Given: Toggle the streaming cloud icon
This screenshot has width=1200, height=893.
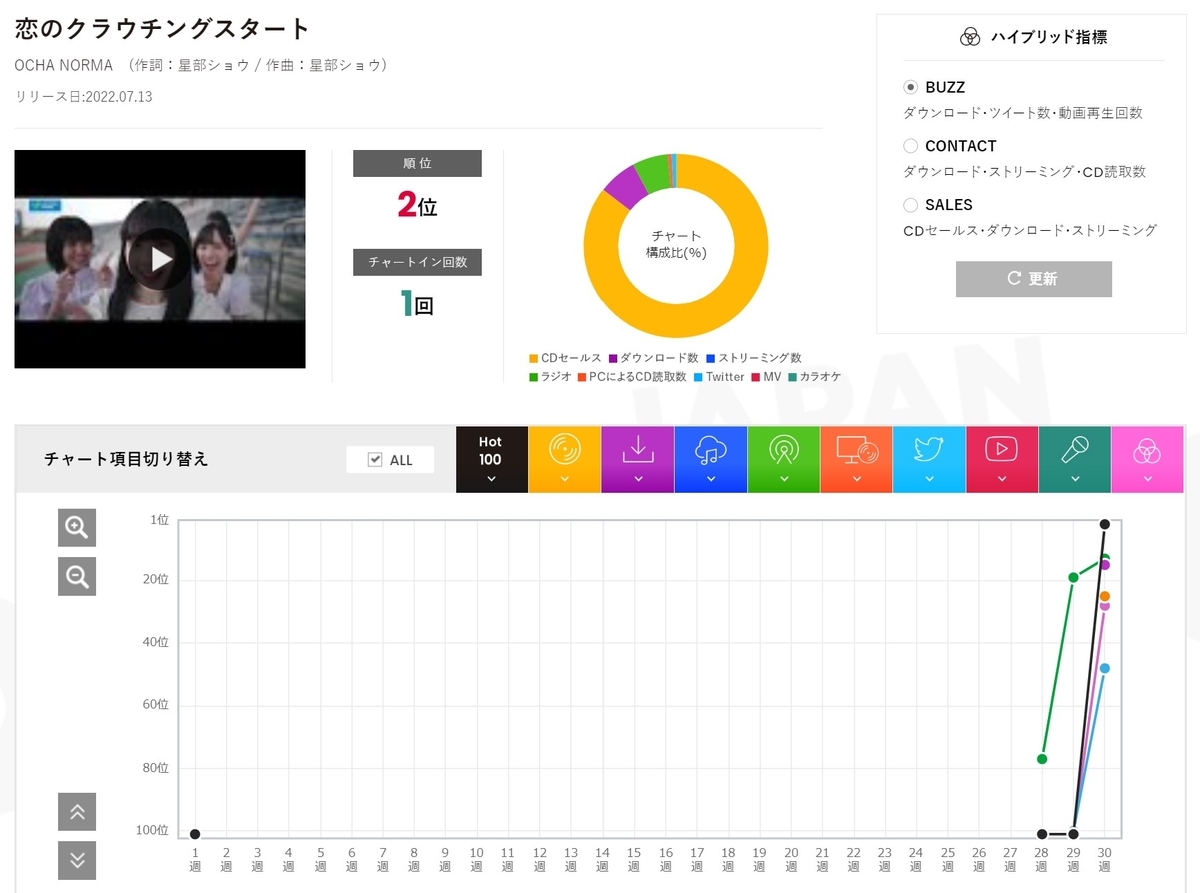Looking at the screenshot, I should point(710,459).
